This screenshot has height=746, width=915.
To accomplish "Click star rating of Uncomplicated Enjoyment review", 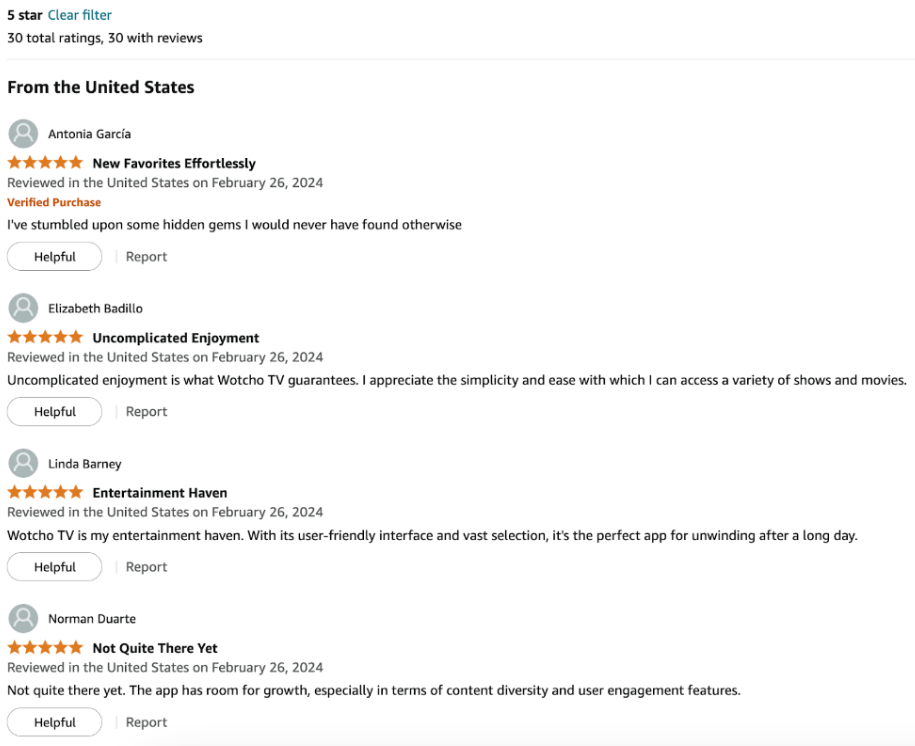I will 45,338.
